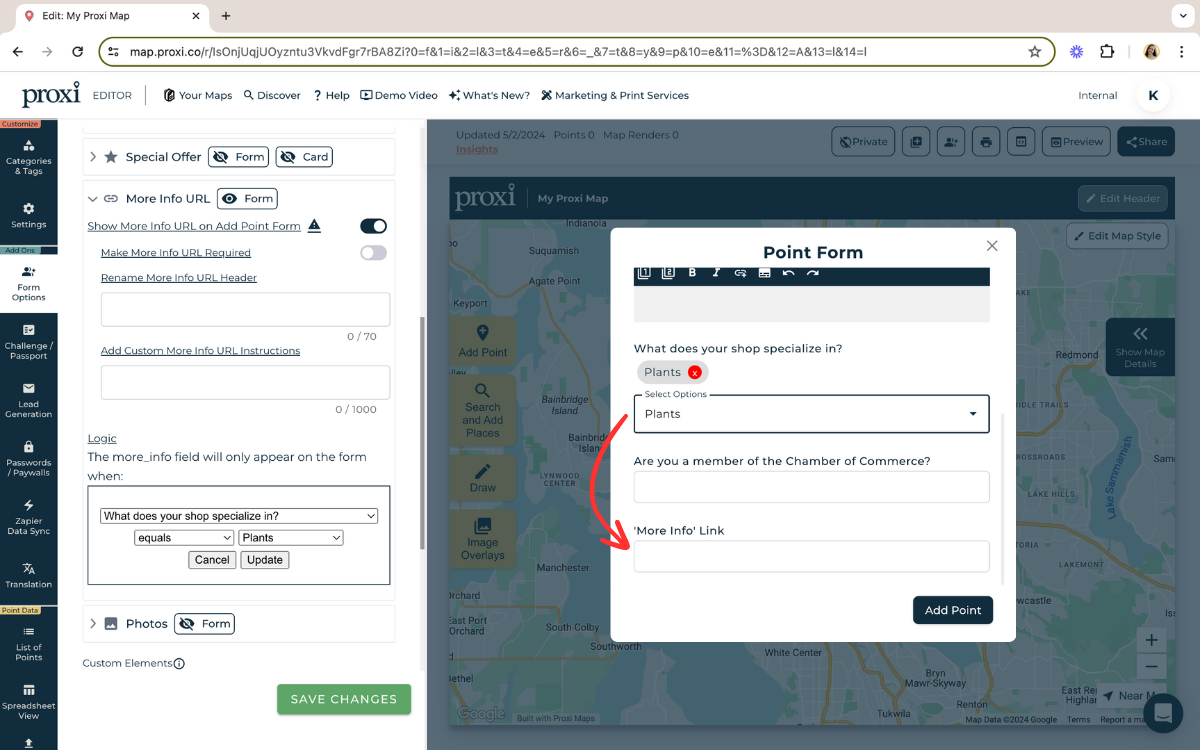The width and height of the screenshot is (1200, 750).
Task: Open List of Points
Action: coord(28,643)
